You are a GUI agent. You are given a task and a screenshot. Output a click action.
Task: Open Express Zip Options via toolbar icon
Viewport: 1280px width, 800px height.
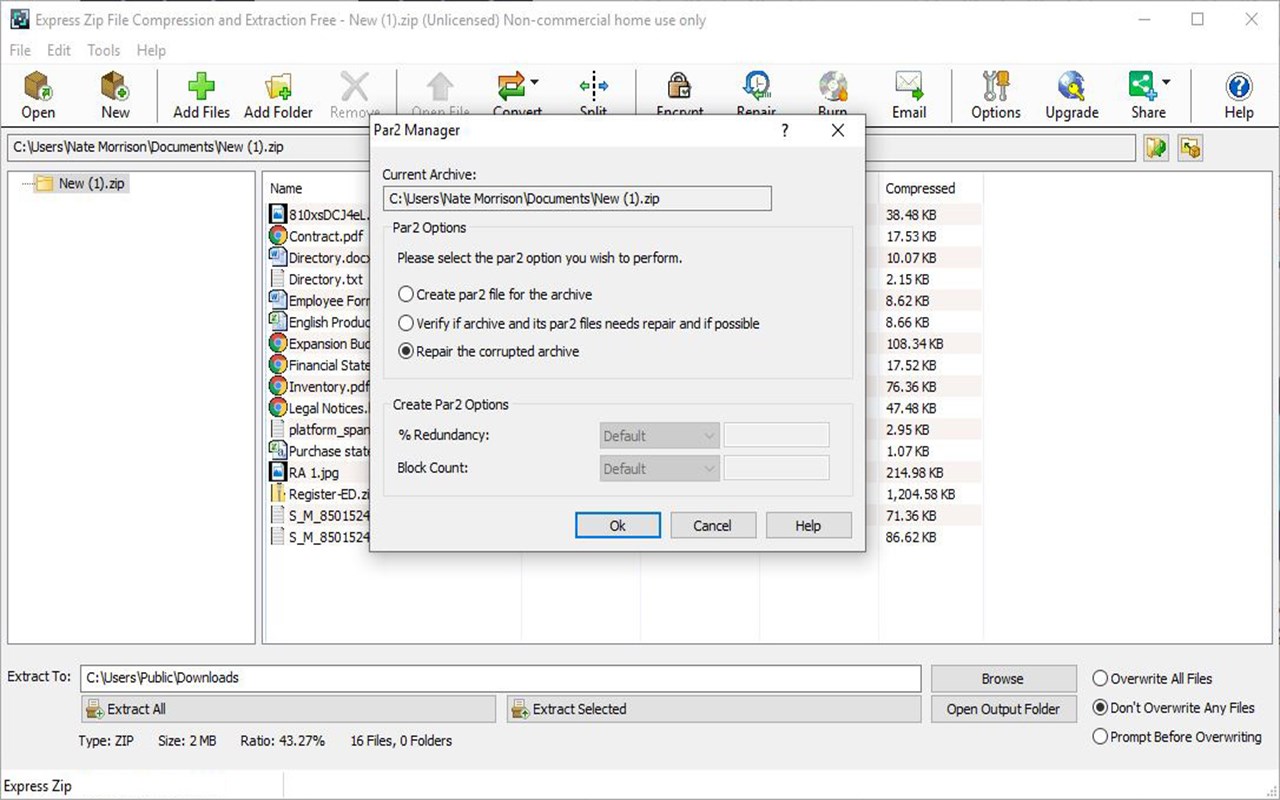tap(994, 95)
